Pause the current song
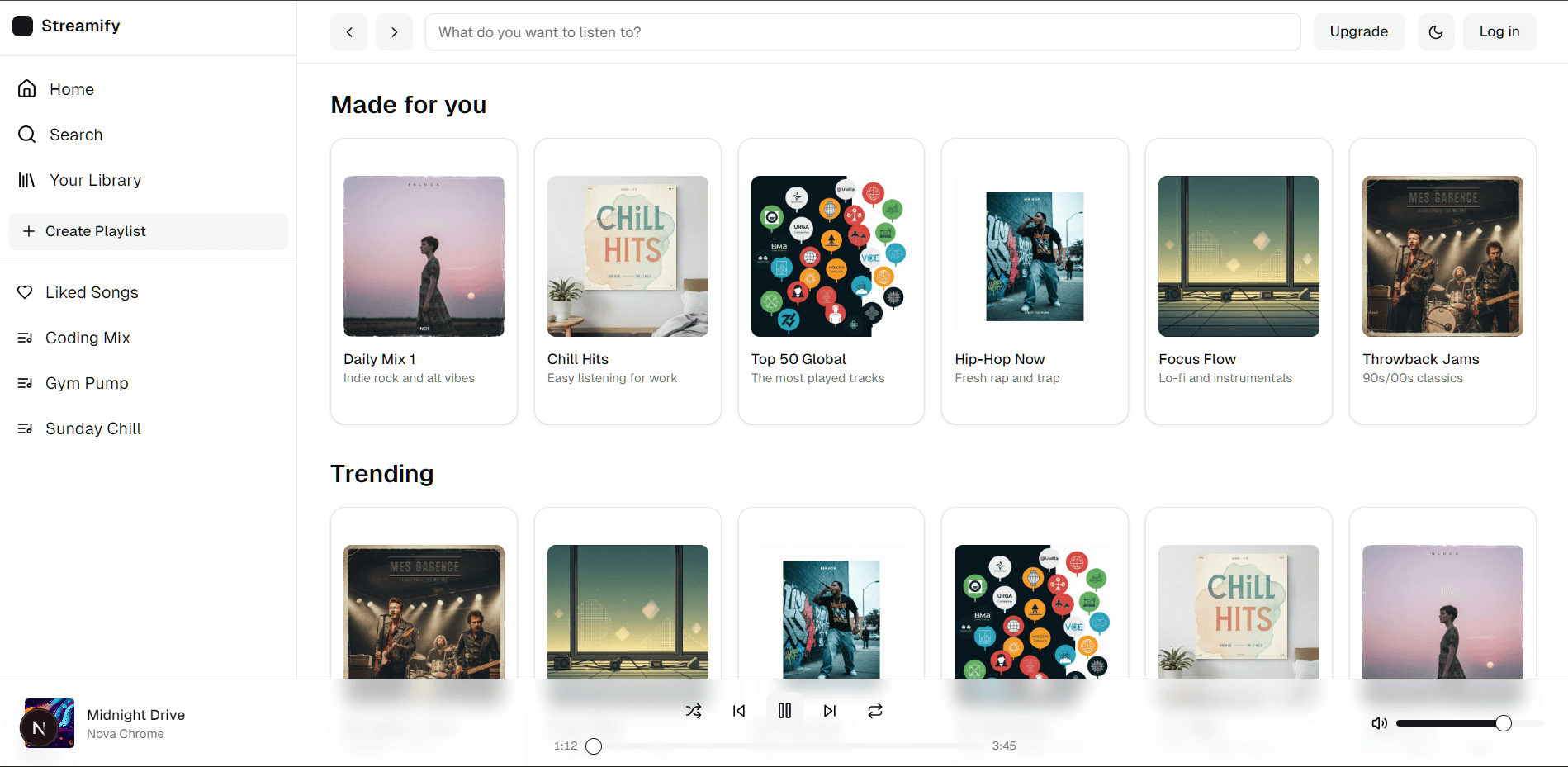Screen dimensions: 1568x767 click(784, 711)
